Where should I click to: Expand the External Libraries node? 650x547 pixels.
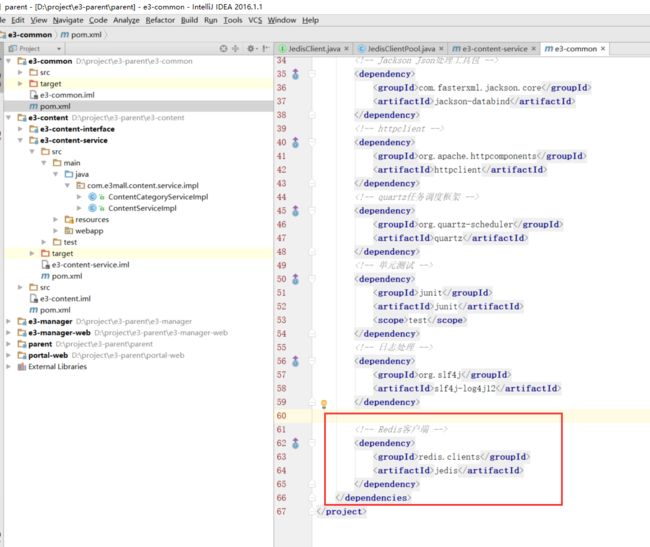coord(8,367)
